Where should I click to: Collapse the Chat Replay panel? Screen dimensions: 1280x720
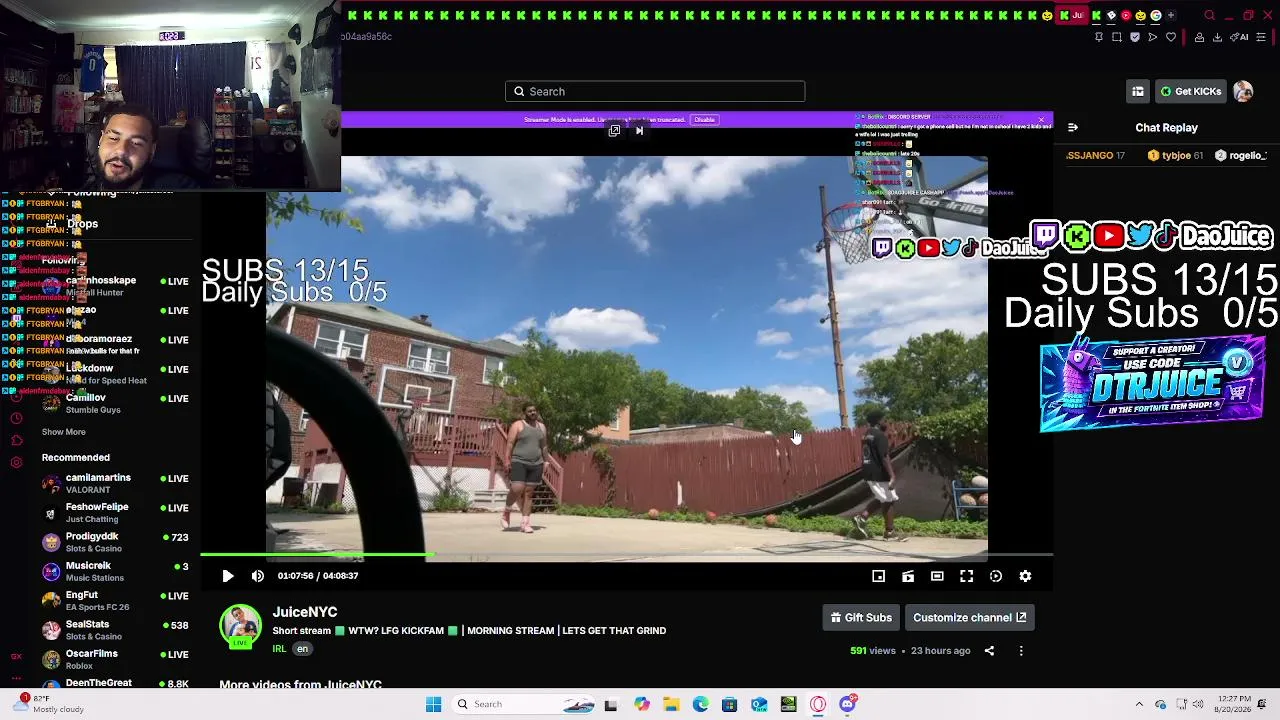click(x=1073, y=128)
